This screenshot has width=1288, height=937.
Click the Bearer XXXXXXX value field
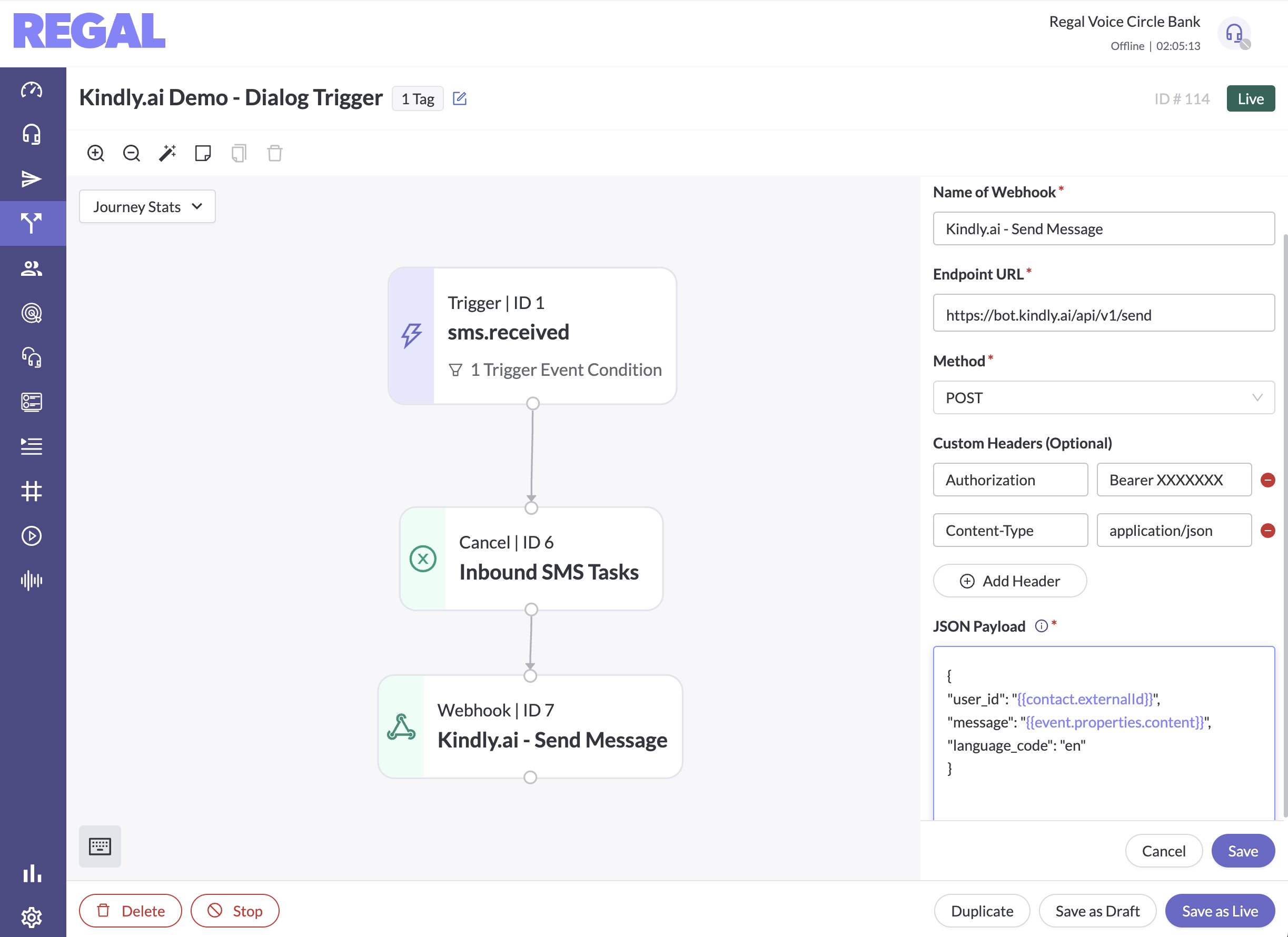point(1174,480)
